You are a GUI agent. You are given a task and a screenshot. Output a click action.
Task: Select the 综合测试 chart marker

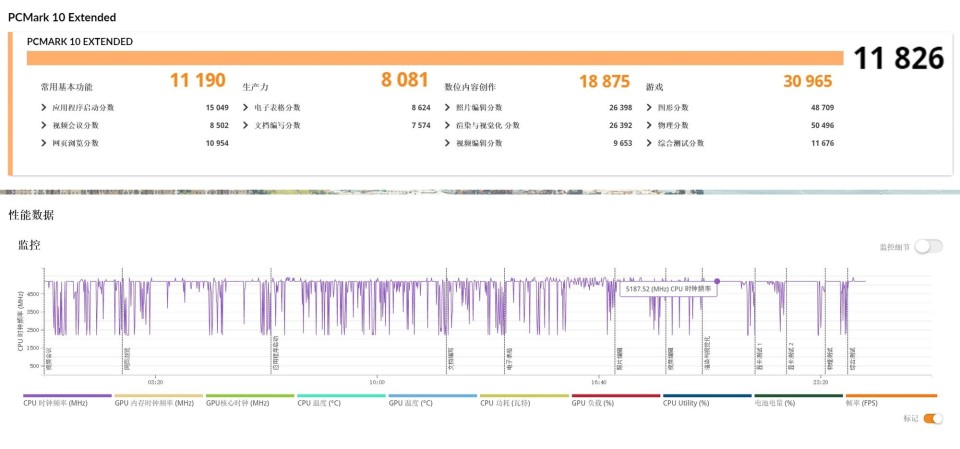click(853, 360)
